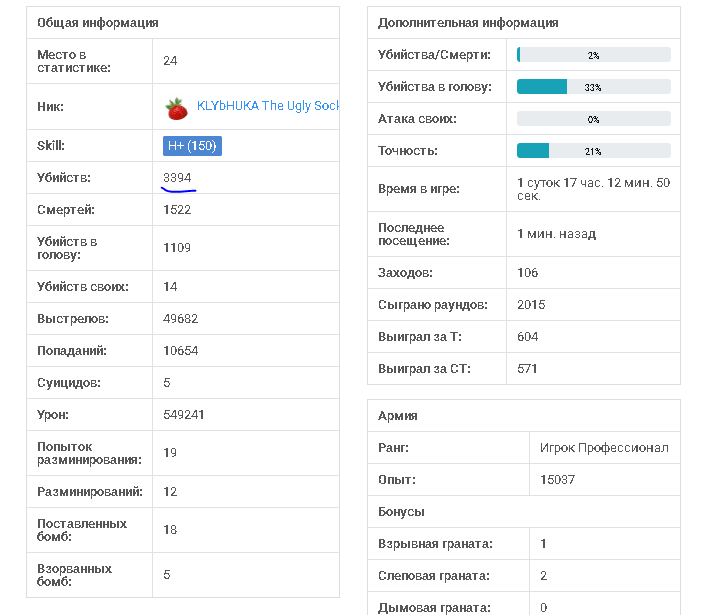Click the Убийства/Смерти 2% progress bar

(x=593, y=55)
